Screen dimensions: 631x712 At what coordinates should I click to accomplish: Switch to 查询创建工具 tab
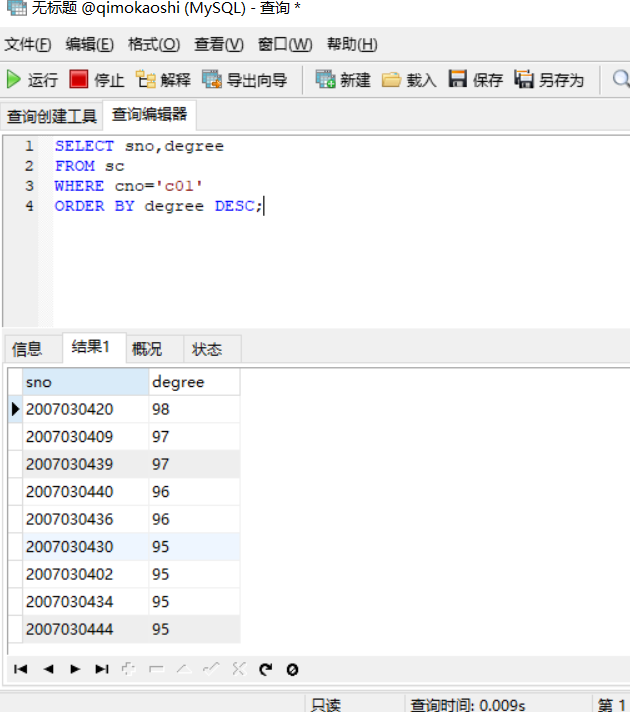click(x=52, y=116)
